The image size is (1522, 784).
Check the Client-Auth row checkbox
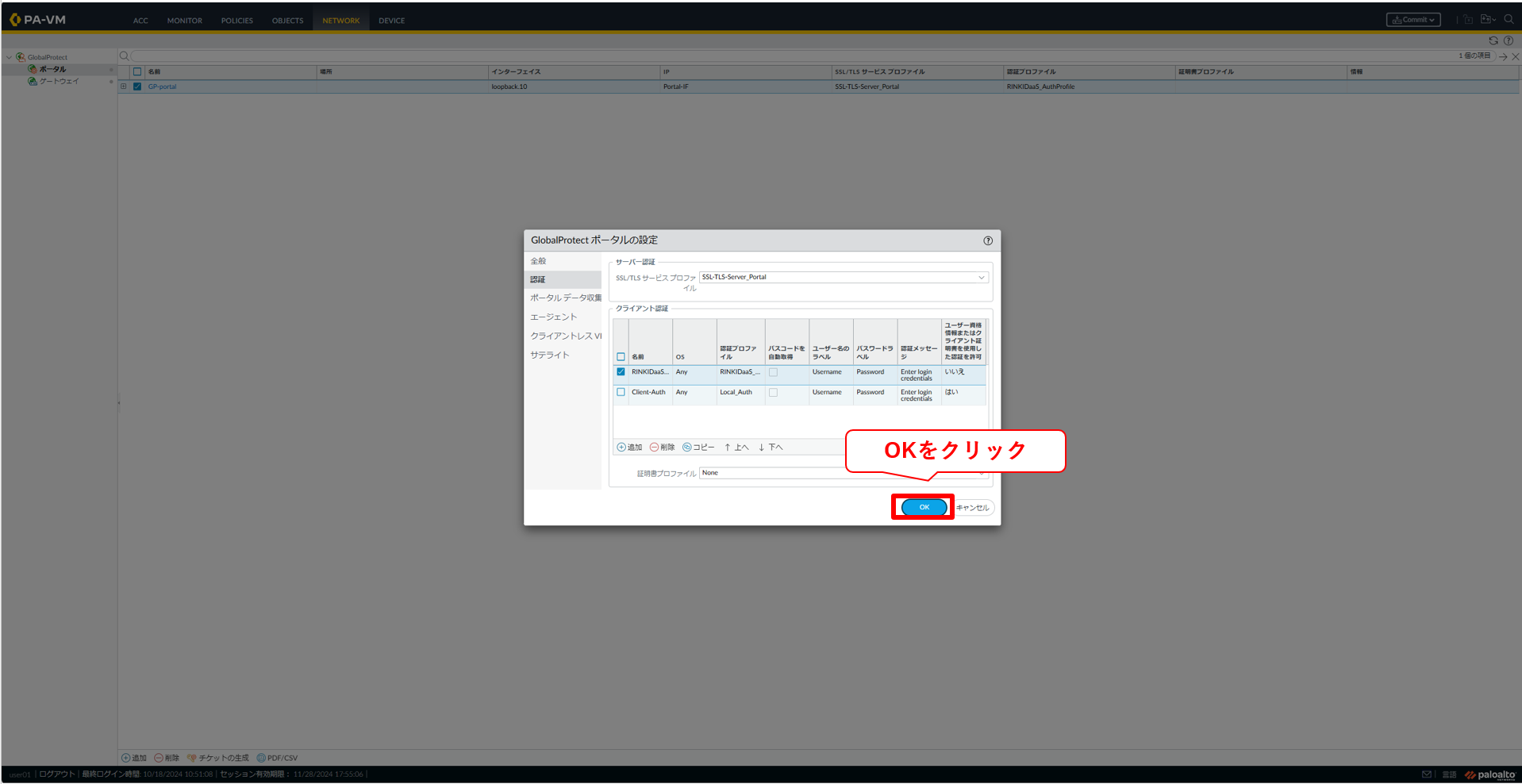(x=621, y=393)
